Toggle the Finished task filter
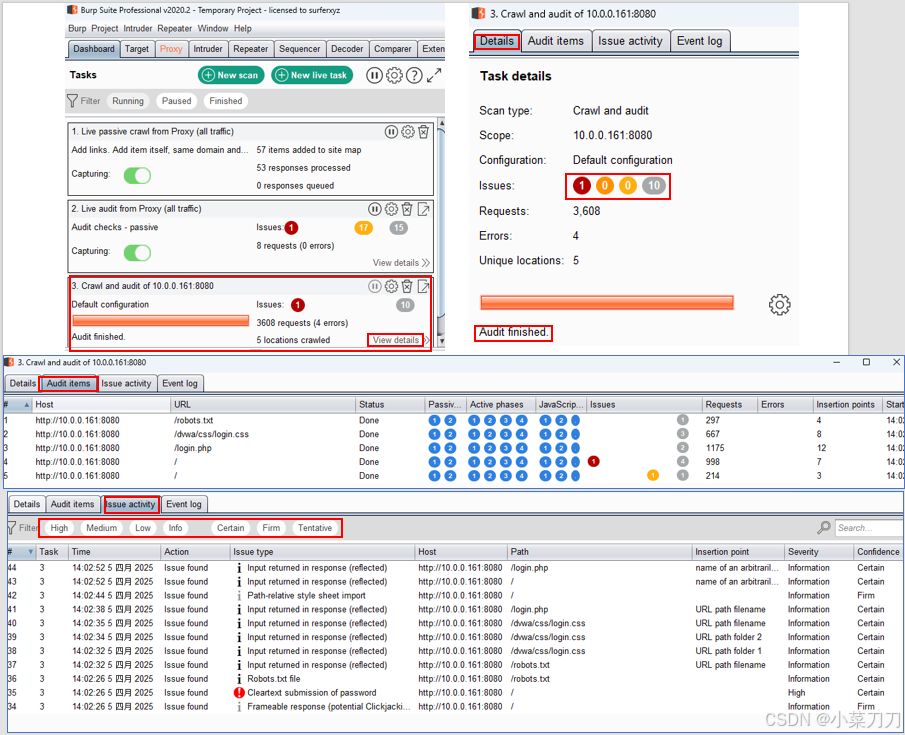 click(226, 101)
